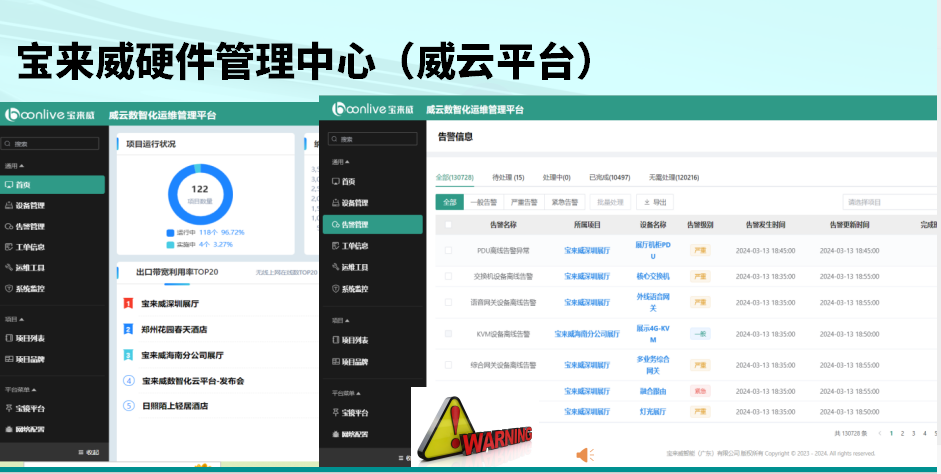941x474 pixels.
Task: Tick select-all checkbox in alarm table header
Action: tap(448, 225)
